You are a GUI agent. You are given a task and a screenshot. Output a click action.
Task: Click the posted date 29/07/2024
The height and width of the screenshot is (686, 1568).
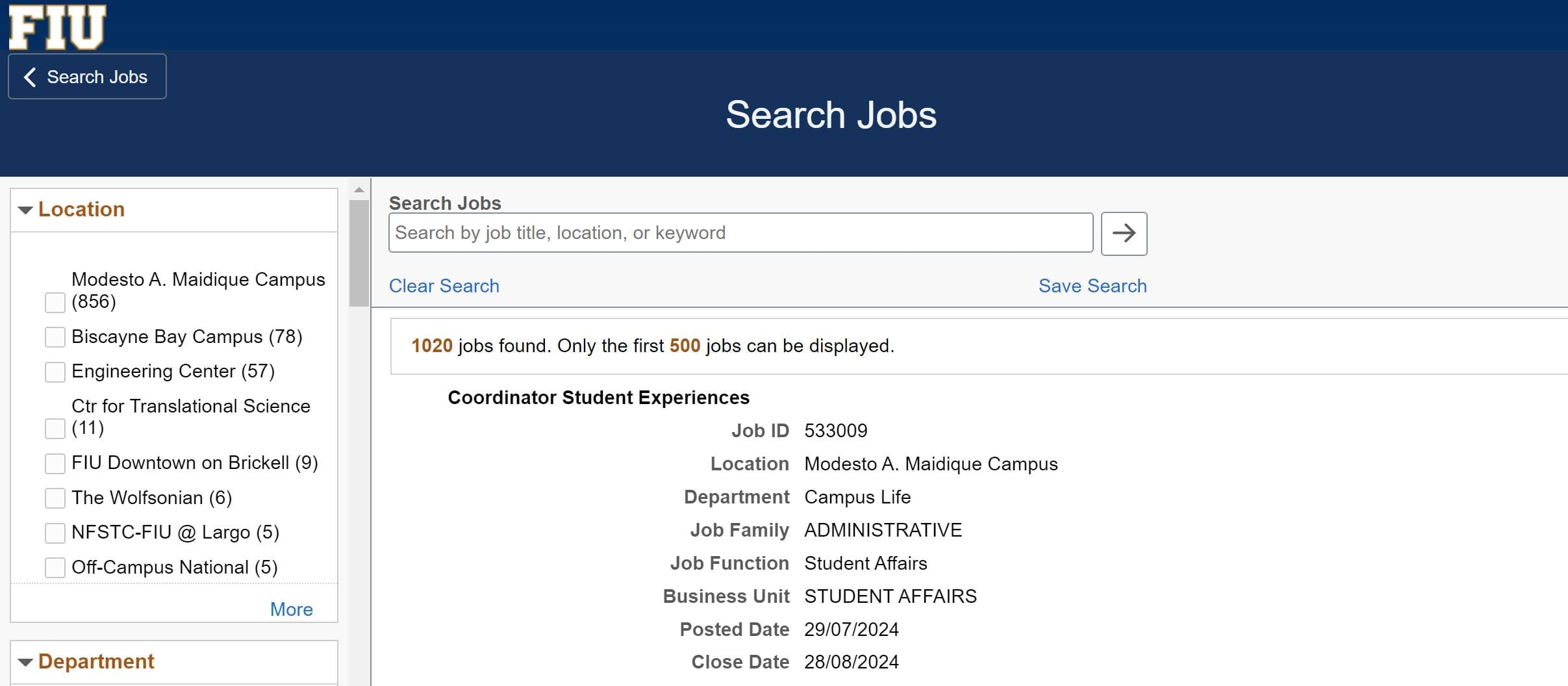(851, 629)
